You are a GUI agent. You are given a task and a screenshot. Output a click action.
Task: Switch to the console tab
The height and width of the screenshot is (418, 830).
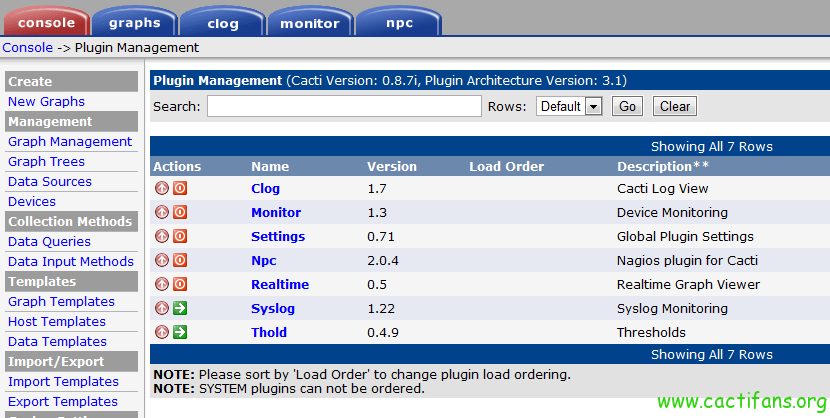pyautogui.click(x=47, y=22)
